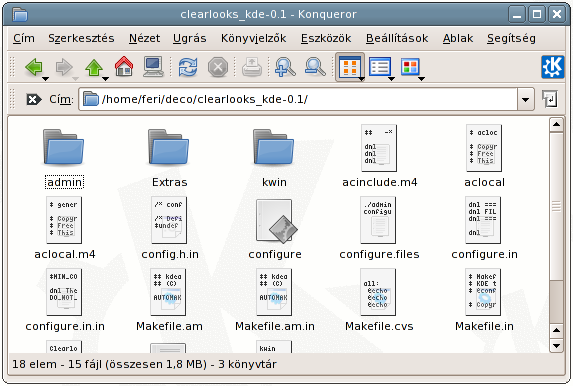This screenshot has width=573, height=386.
Task: Open Forward history dropdown arrow
Action: pos(75,79)
